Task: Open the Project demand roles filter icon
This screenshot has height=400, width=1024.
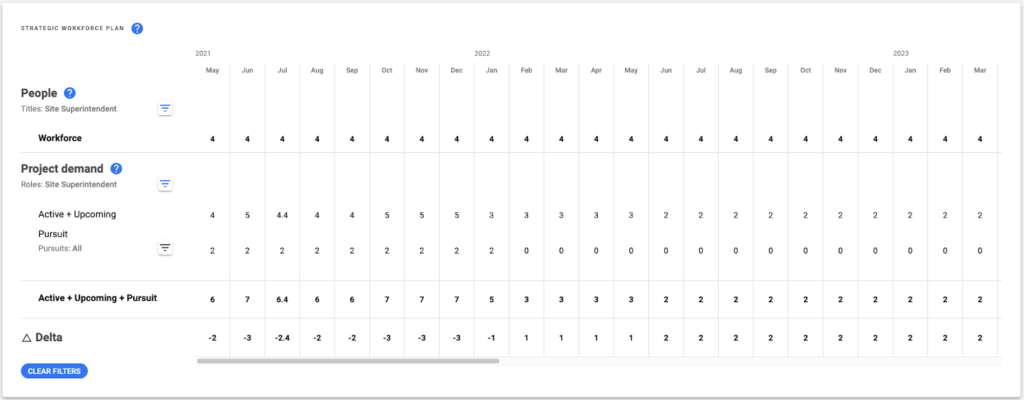Action: coord(165,184)
